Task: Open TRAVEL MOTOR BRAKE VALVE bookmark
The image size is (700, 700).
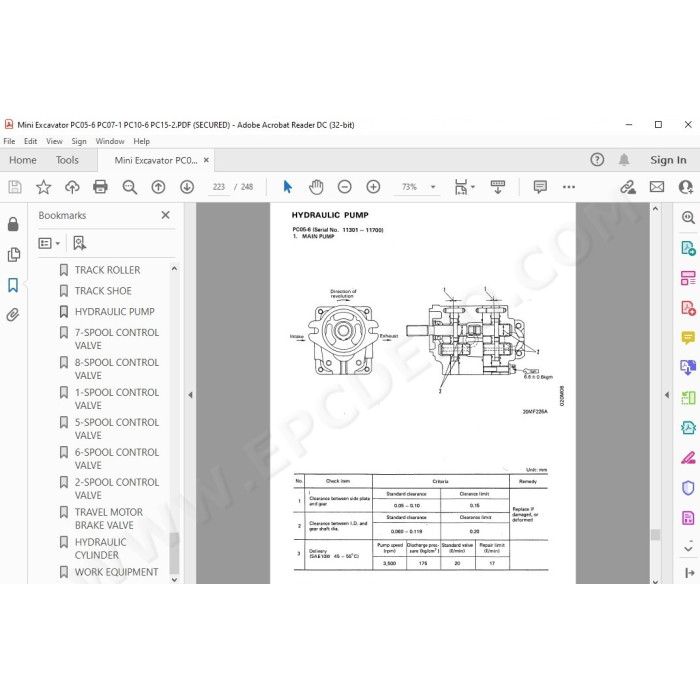Action: [108, 518]
